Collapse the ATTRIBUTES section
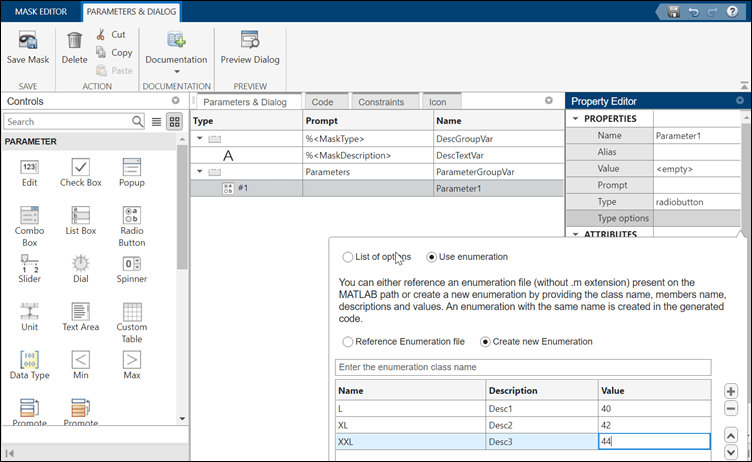Viewport: 752px width, 462px height. 576,234
